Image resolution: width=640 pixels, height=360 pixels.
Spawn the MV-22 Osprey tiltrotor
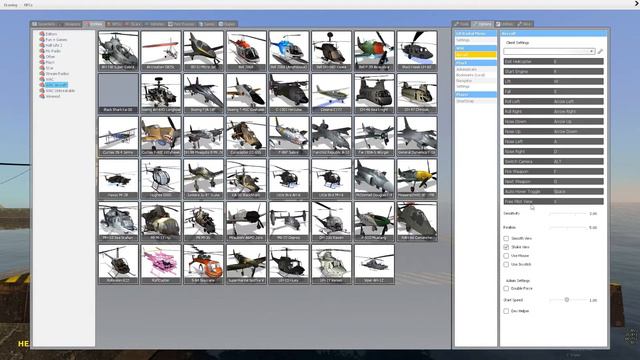click(x=289, y=221)
